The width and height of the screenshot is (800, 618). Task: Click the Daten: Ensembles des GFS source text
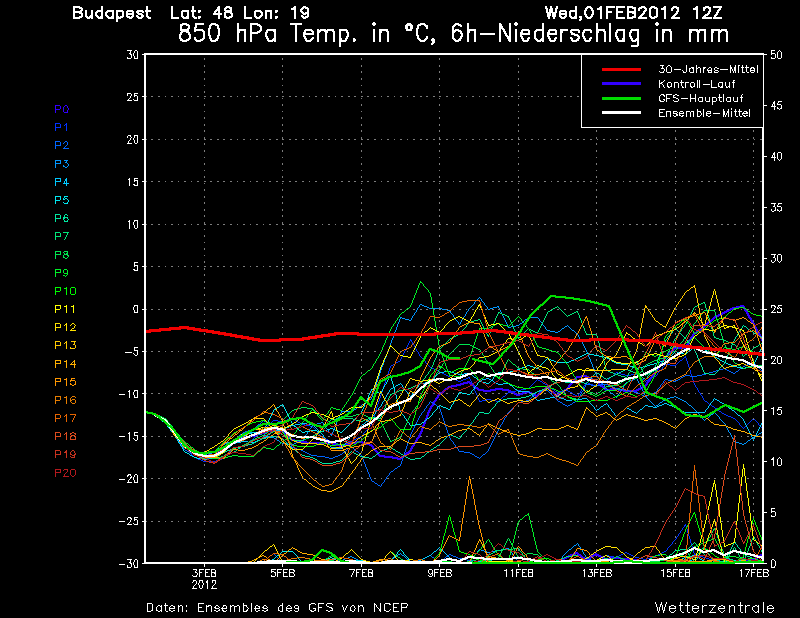pos(276,608)
